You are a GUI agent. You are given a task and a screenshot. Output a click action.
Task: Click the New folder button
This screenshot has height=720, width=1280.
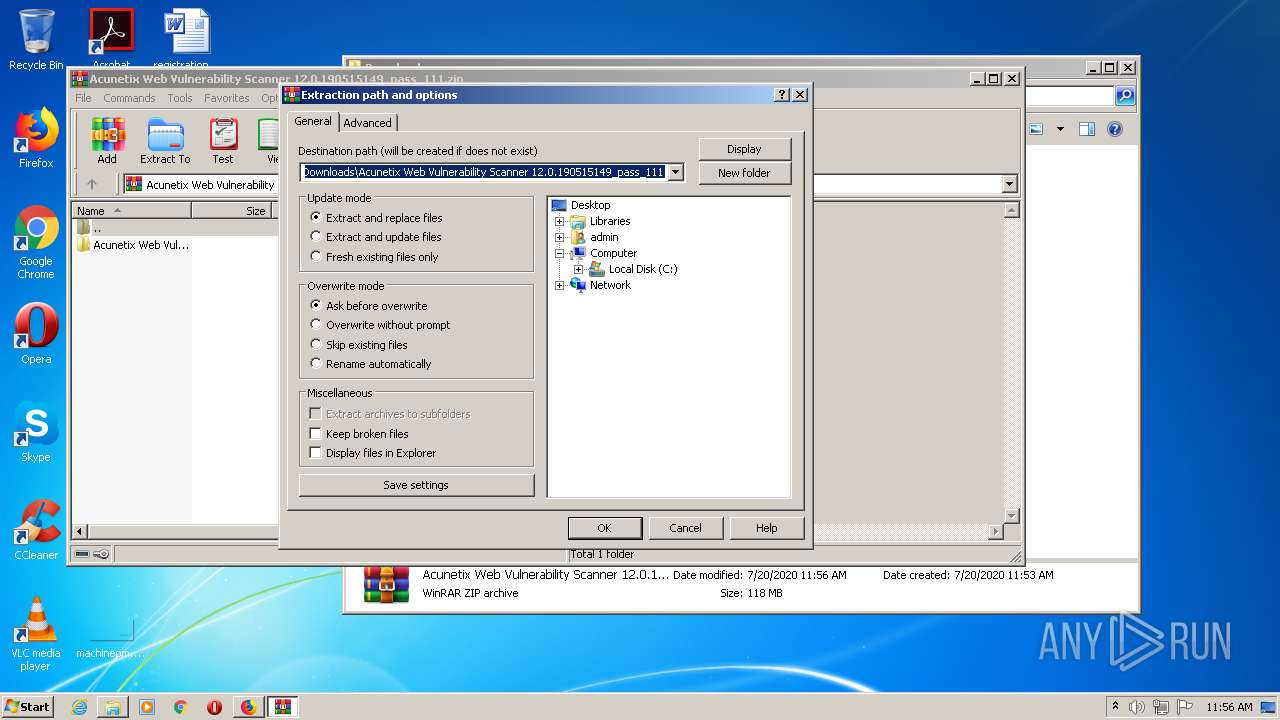[744, 173]
